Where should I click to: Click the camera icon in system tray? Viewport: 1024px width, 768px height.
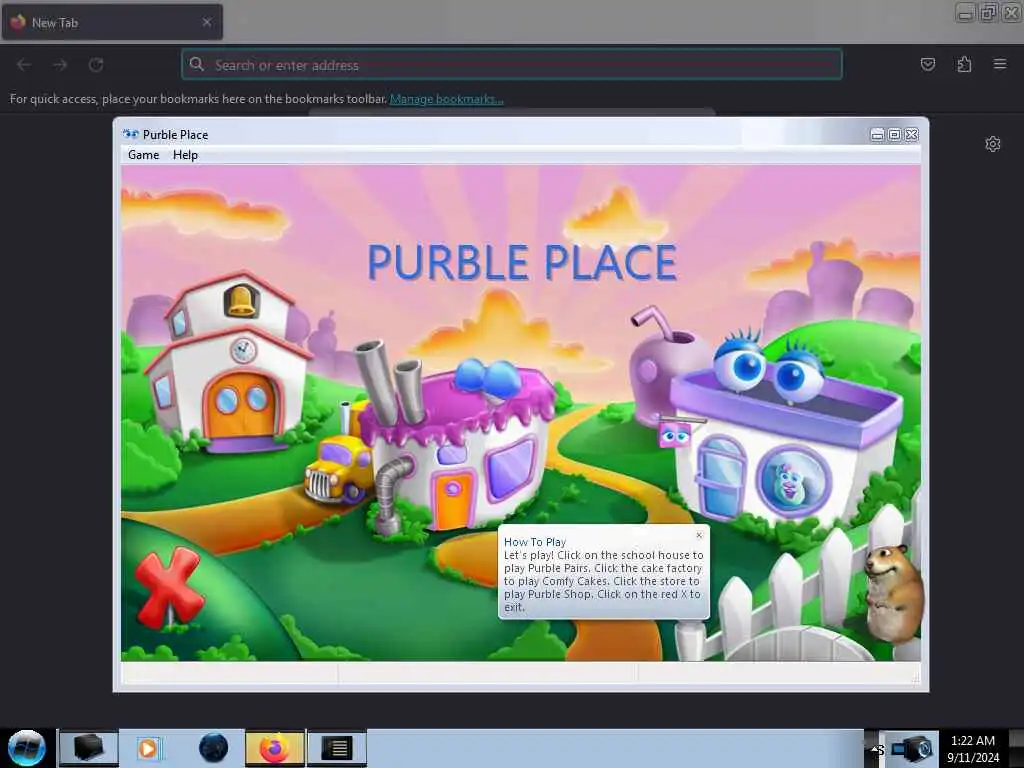[x=912, y=748]
